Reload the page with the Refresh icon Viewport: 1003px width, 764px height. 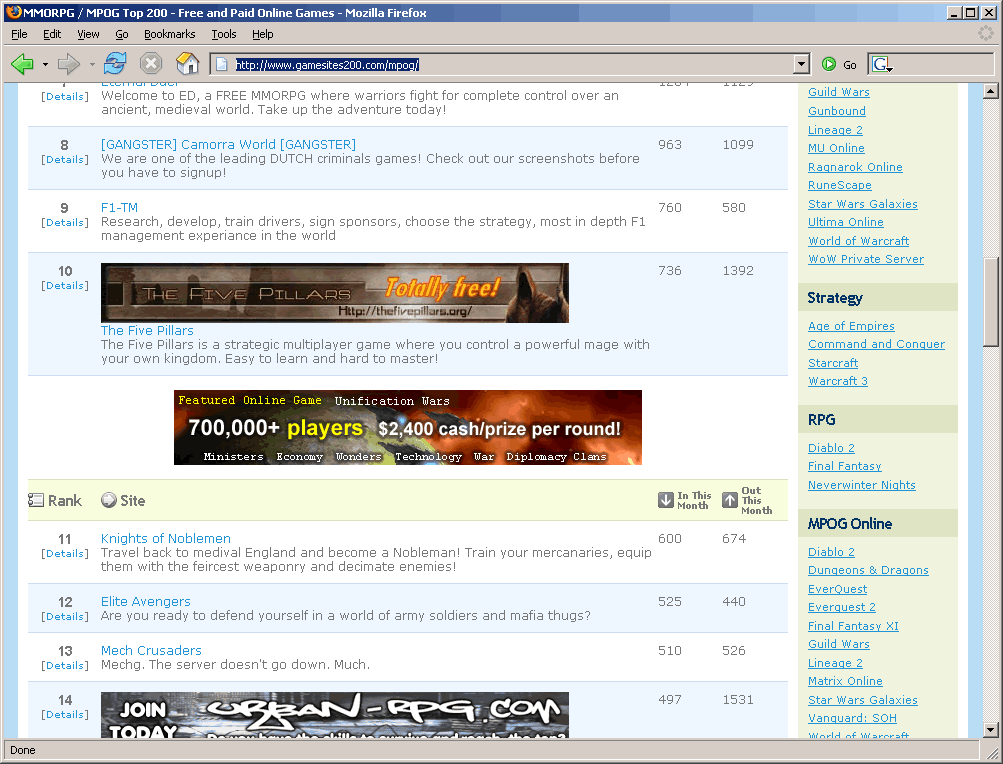pos(115,64)
